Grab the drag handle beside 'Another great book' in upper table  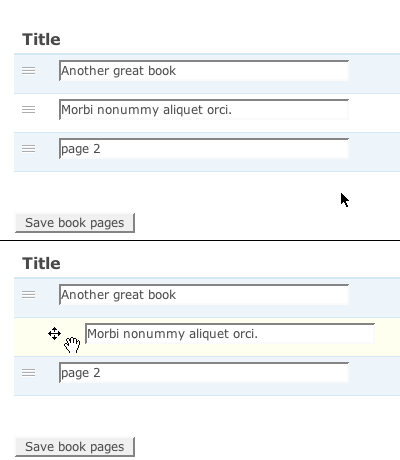tap(28, 70)
